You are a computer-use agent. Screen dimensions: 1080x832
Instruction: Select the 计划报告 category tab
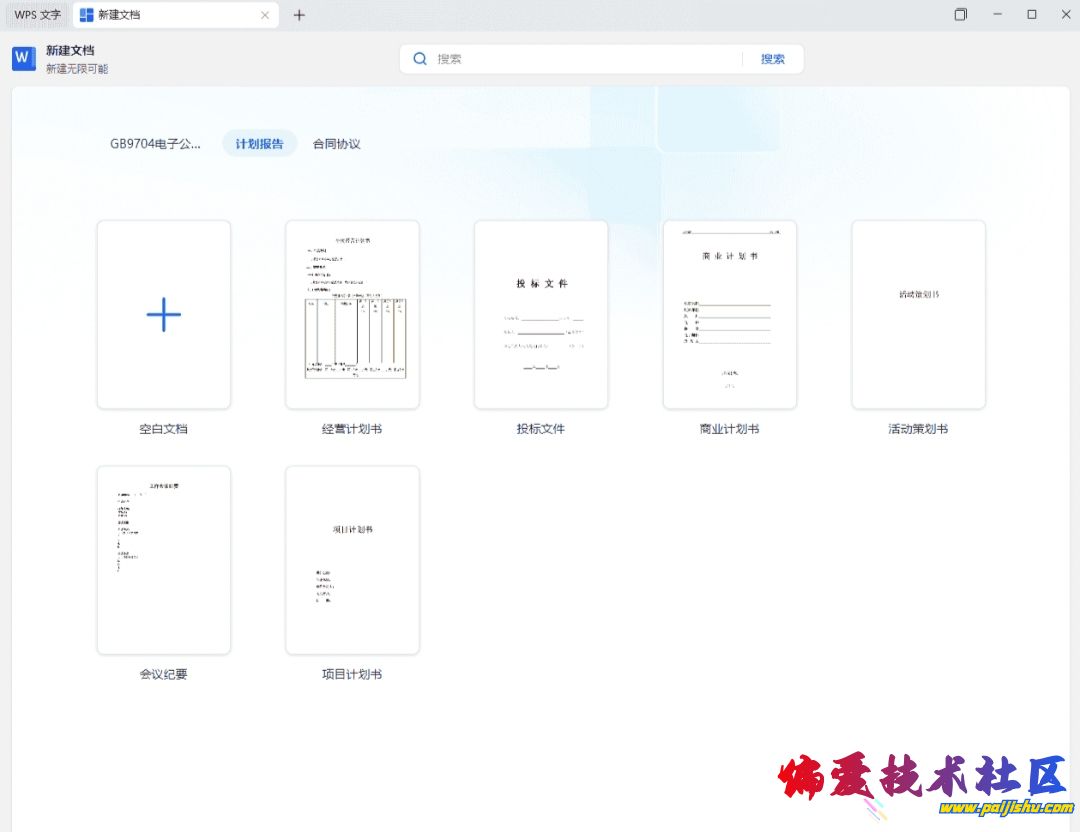pyautogui.click(x=259, y=144)
